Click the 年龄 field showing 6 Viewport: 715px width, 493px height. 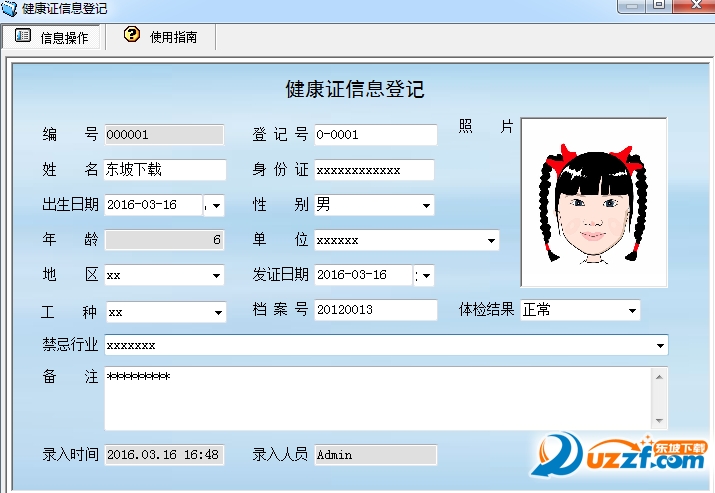pos(164,240)
